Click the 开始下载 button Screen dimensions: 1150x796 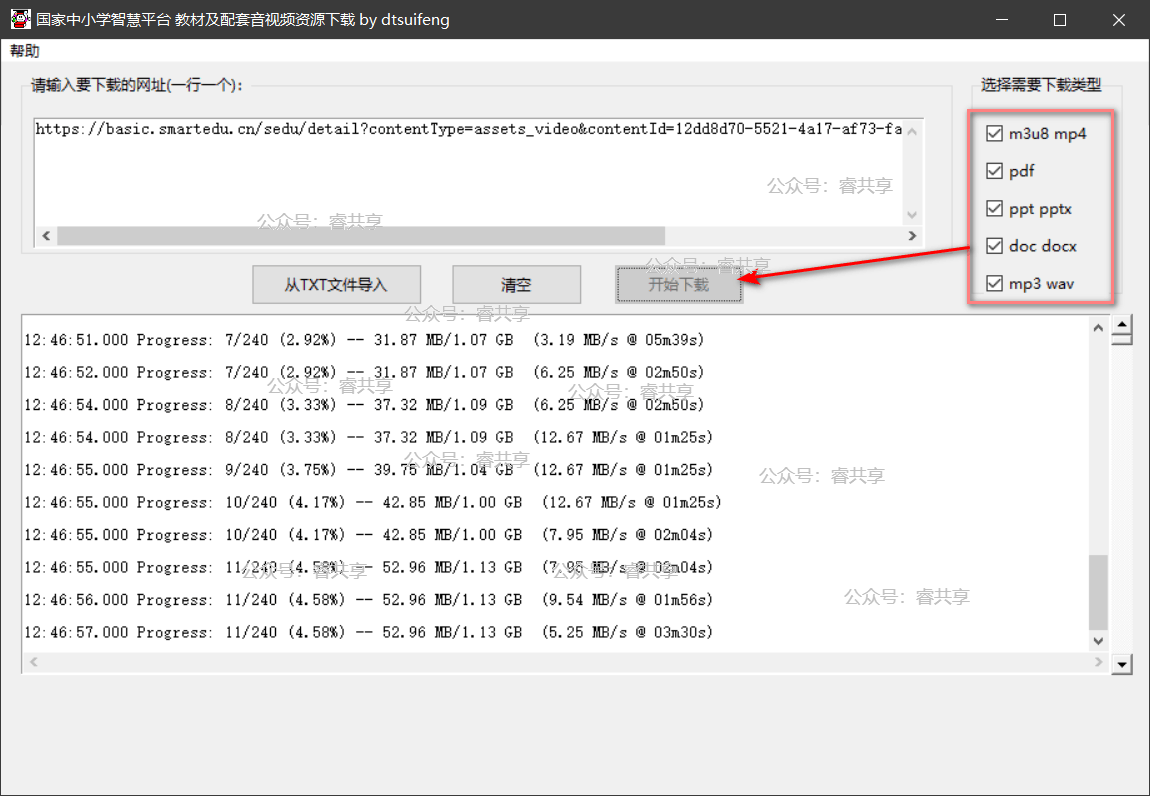[x=679, y=285]
